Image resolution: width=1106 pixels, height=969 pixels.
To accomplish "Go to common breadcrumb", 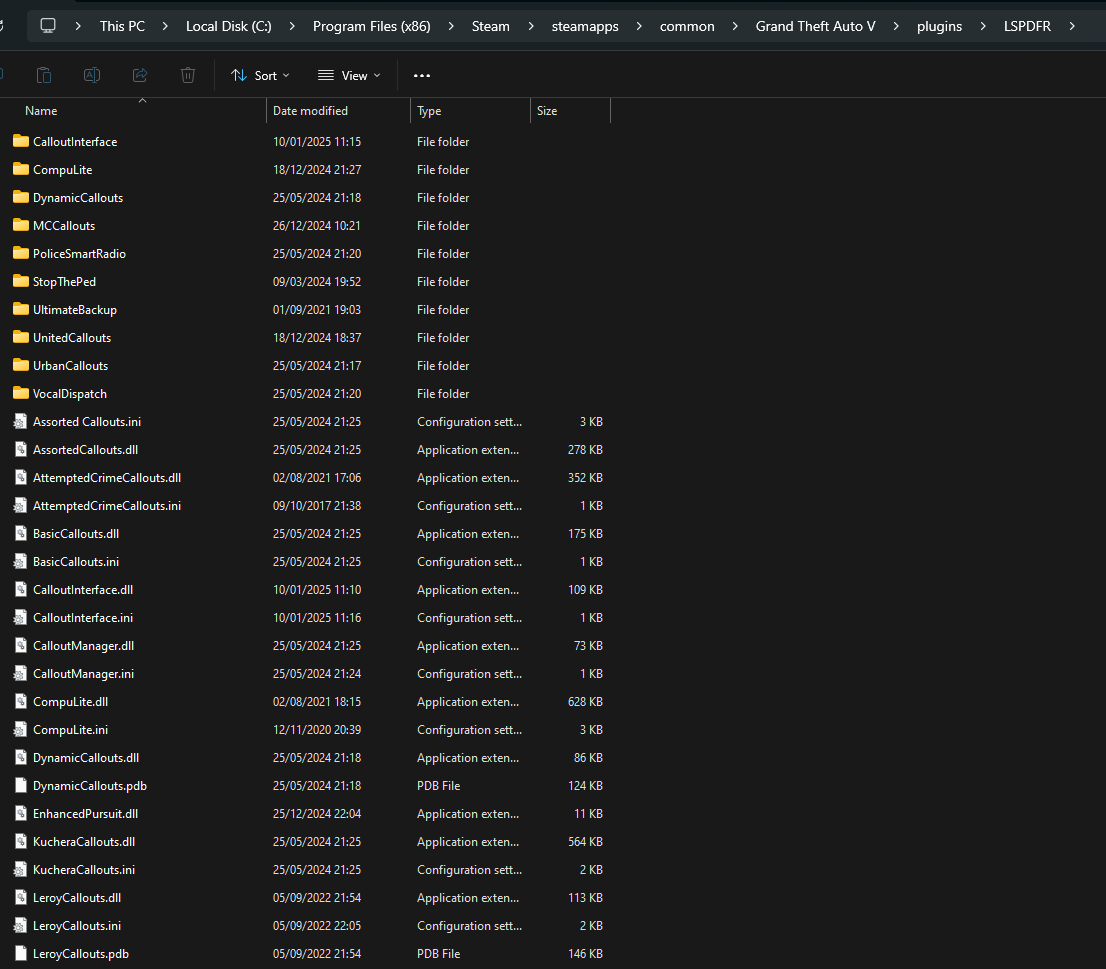I will pos(687,26).
